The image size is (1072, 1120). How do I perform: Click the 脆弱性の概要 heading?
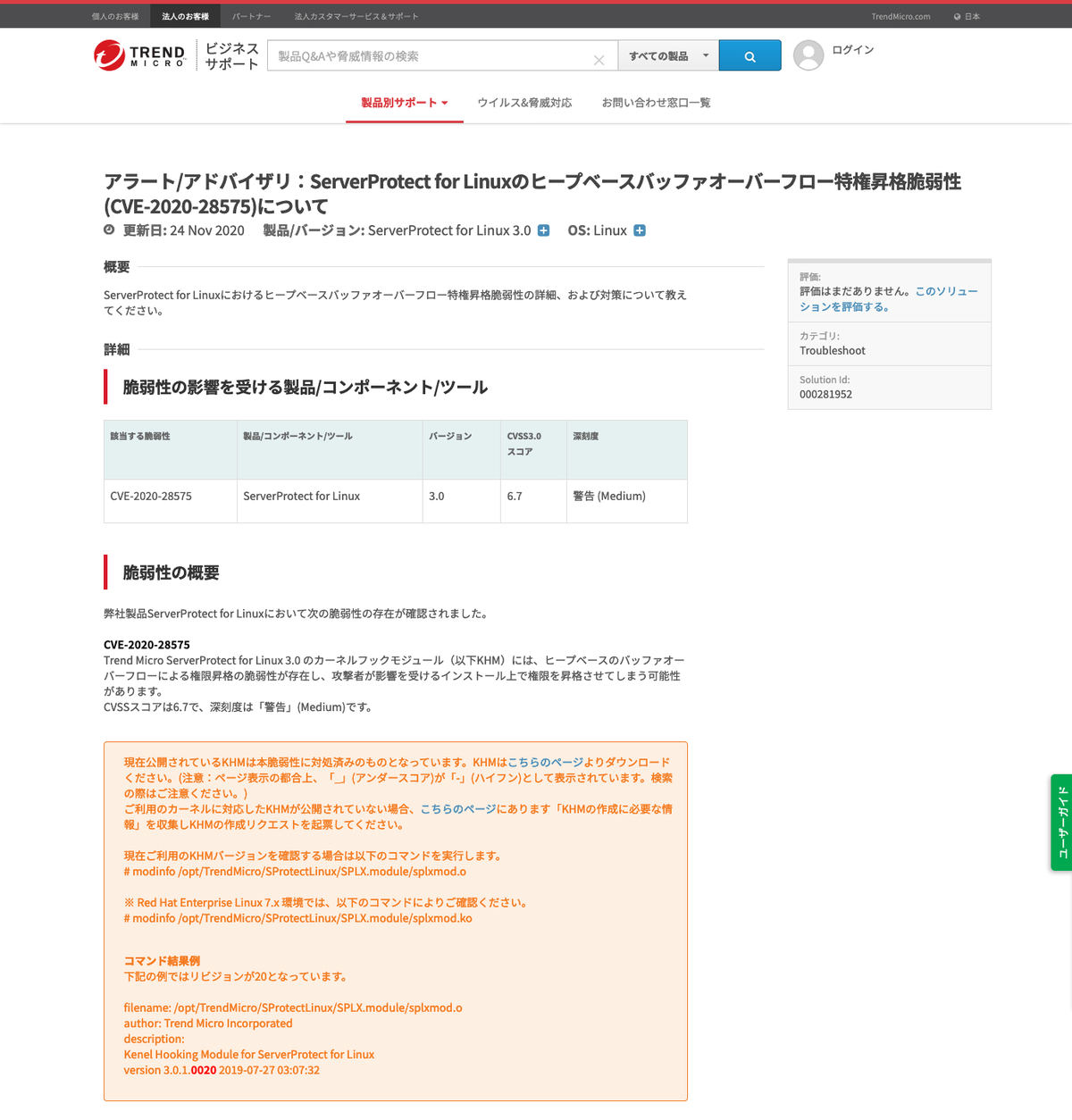171,573
